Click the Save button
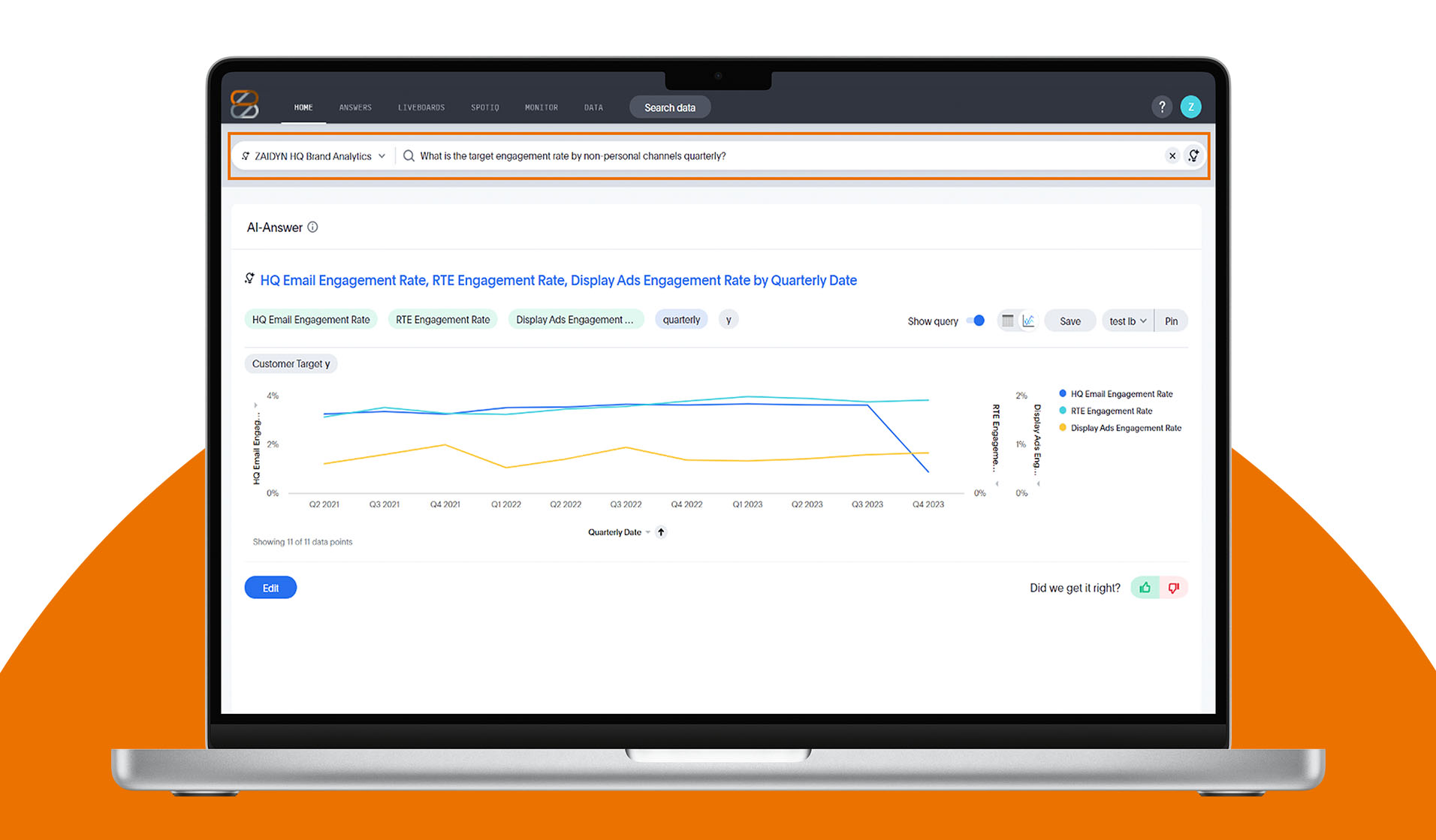The height and width of the screenshot is (840, 1436). (x=1069, y=321)
